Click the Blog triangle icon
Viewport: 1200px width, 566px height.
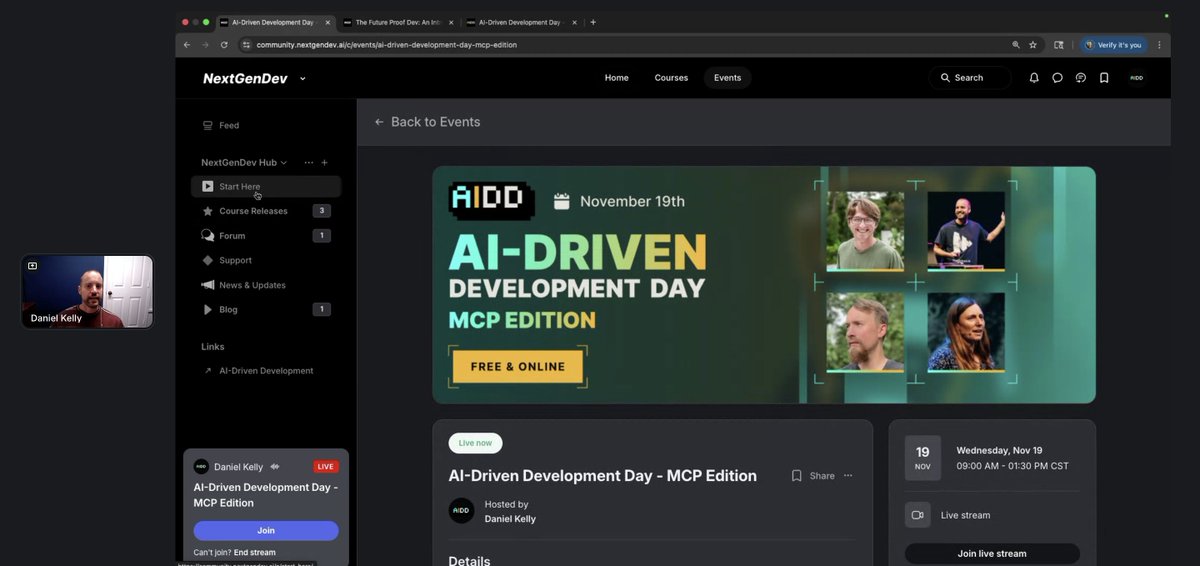pyautogui.click(x=207, y=310)
